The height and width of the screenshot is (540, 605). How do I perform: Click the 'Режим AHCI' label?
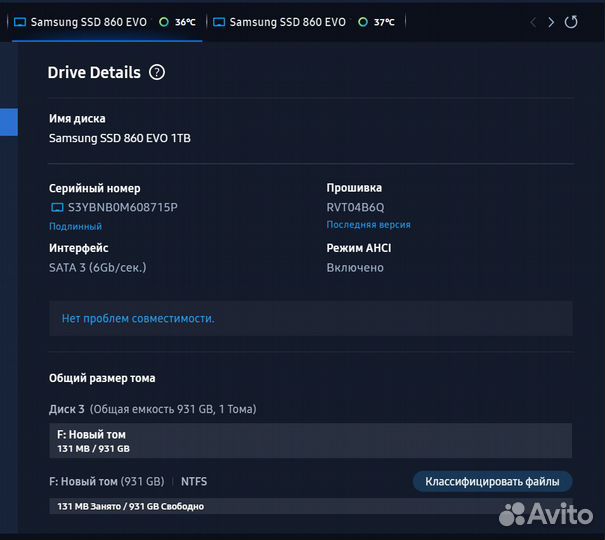click(359, 248)
